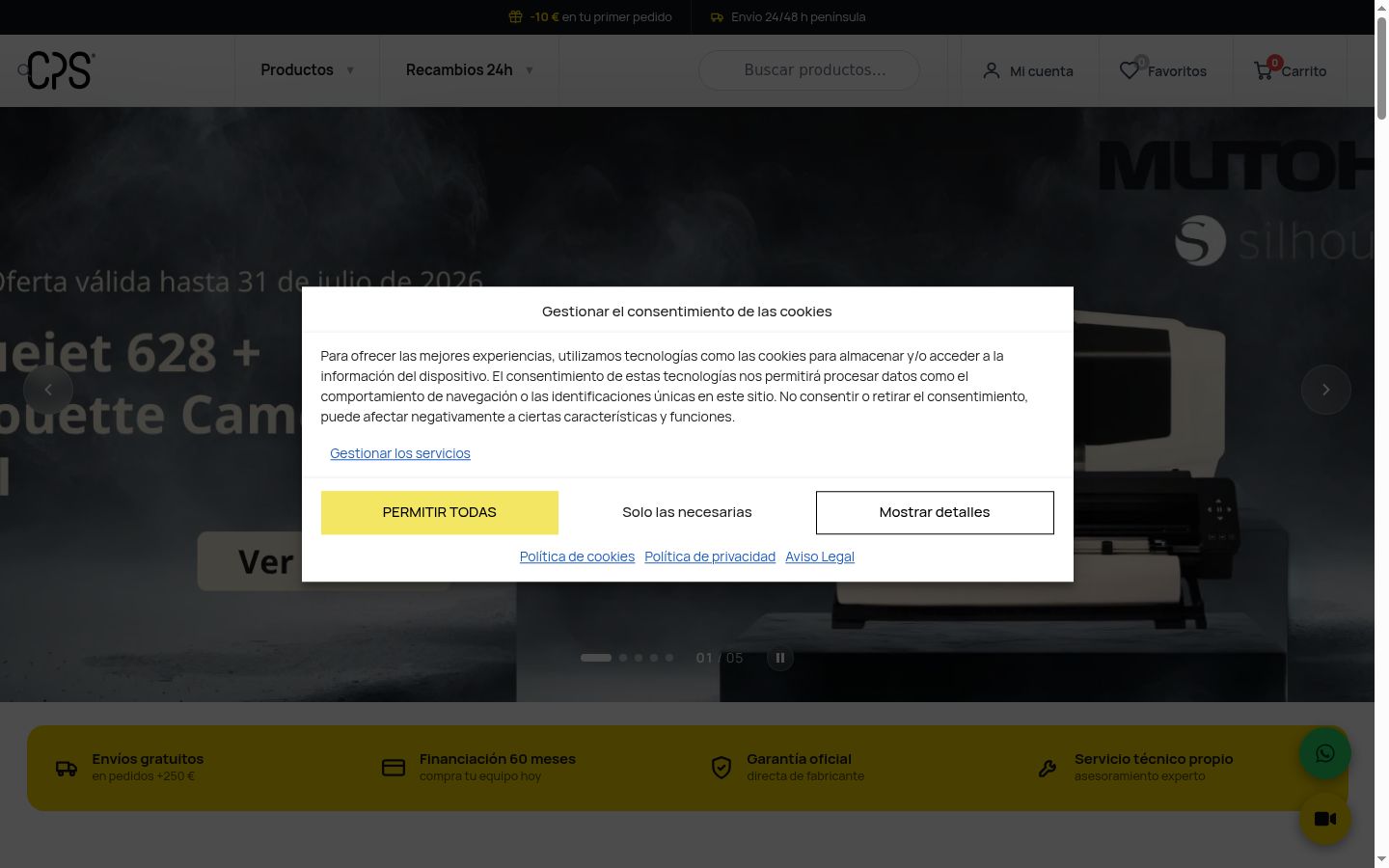1389x868 pixels.
Task: Open the Recambios 24h menu
Action: [459, 69]
